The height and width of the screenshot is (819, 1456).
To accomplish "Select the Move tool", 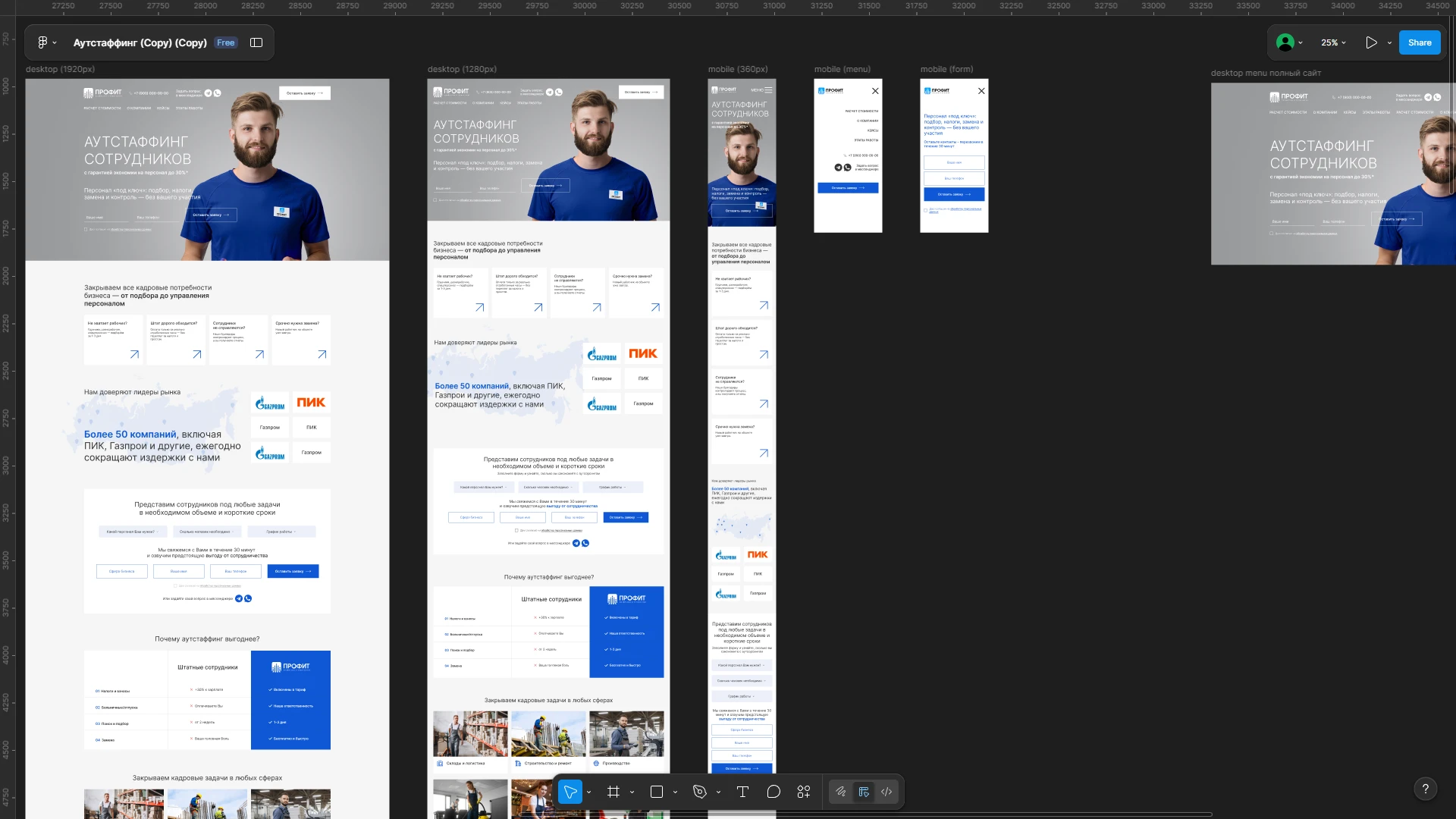I will [570, 792].
